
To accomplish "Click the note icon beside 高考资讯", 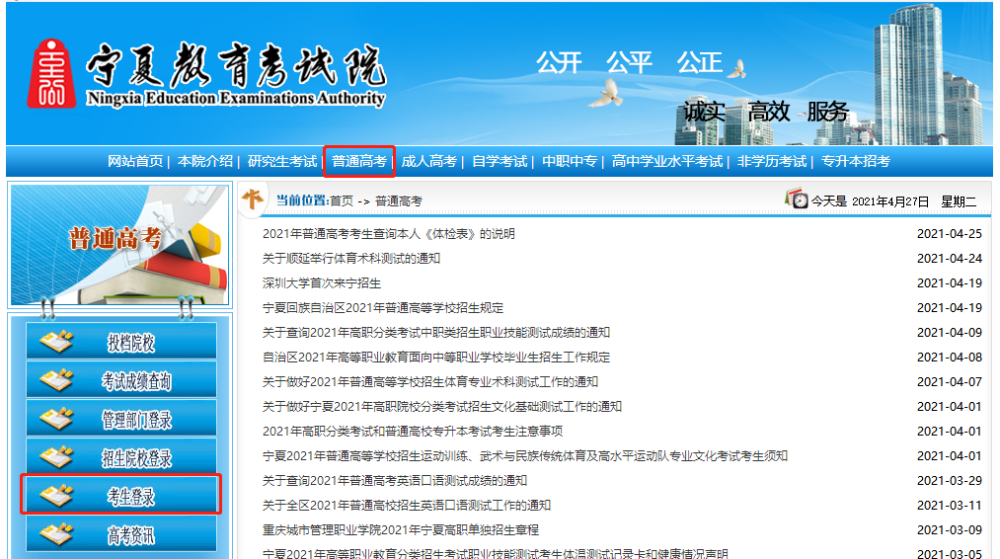I will click(x=56, y=534).
